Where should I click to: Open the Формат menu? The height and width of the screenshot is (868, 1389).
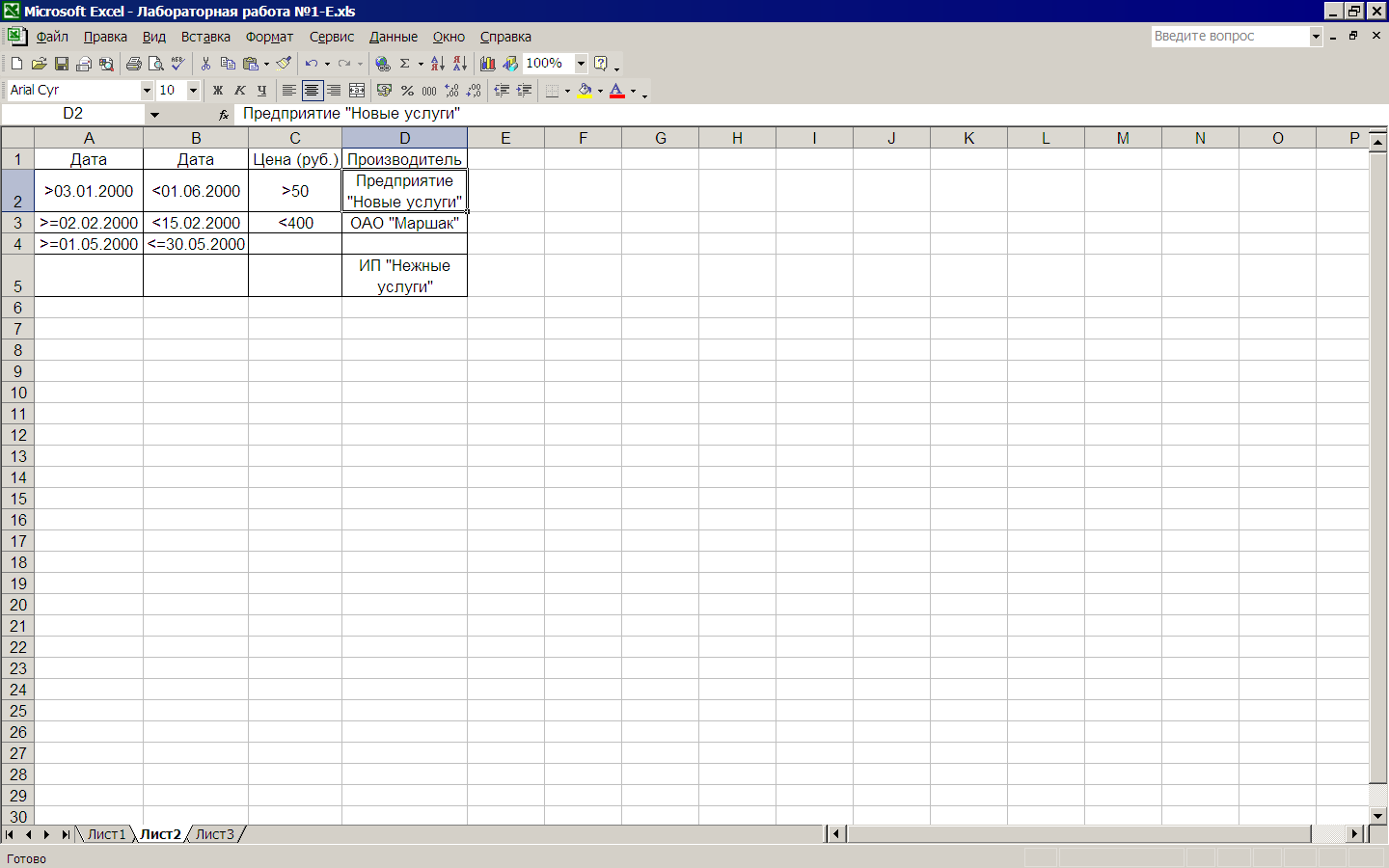[269, 37]
